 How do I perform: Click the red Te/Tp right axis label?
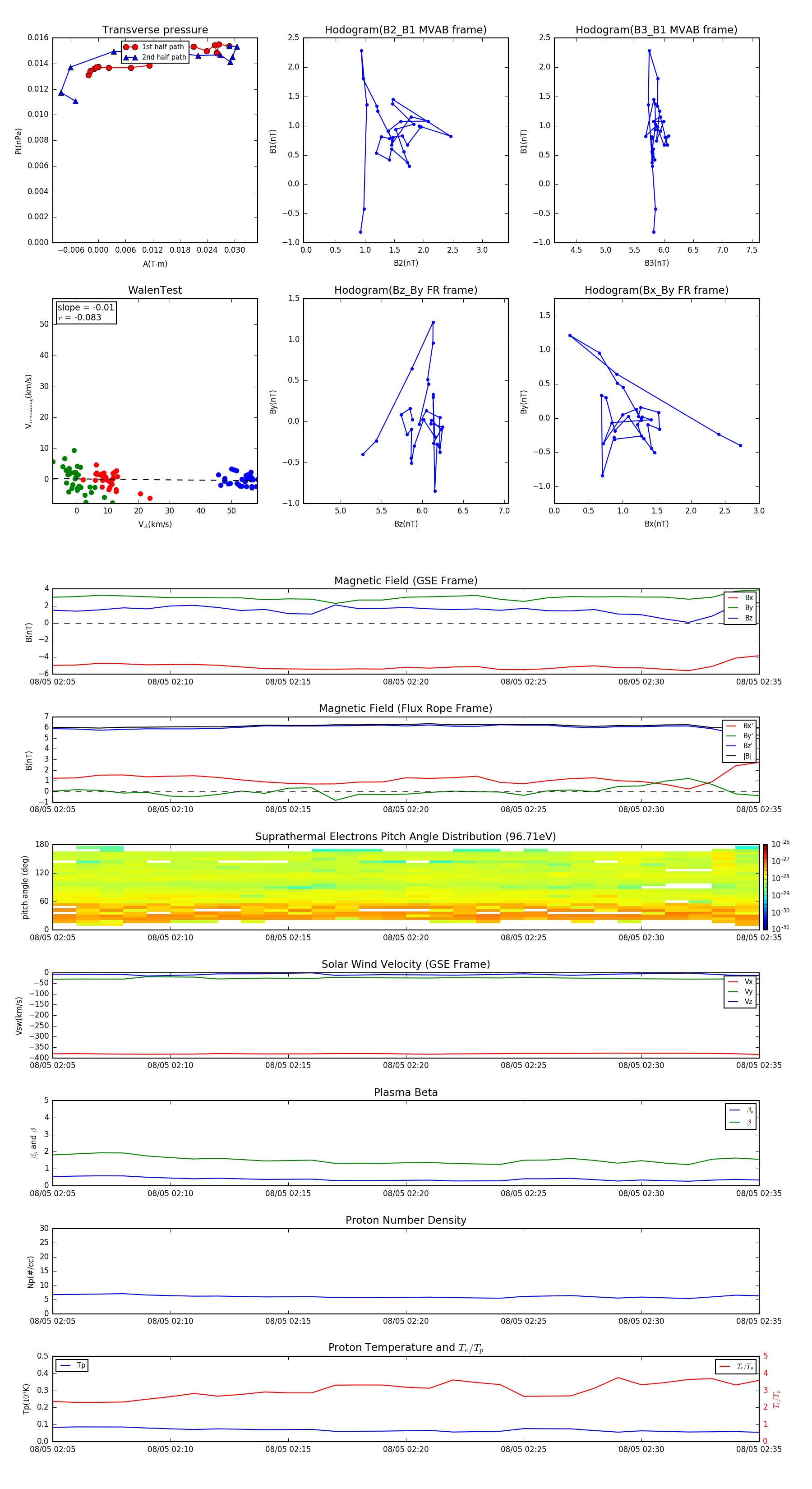pyautogui.click(x=776, y=1398)
